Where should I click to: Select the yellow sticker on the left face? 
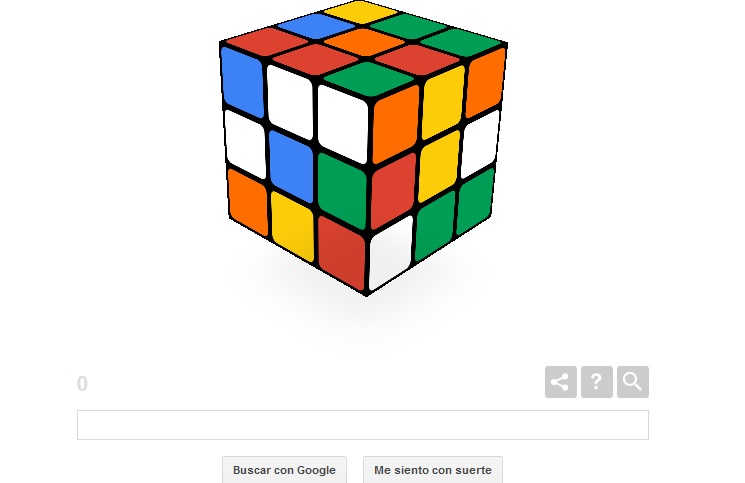coord(293,226)
